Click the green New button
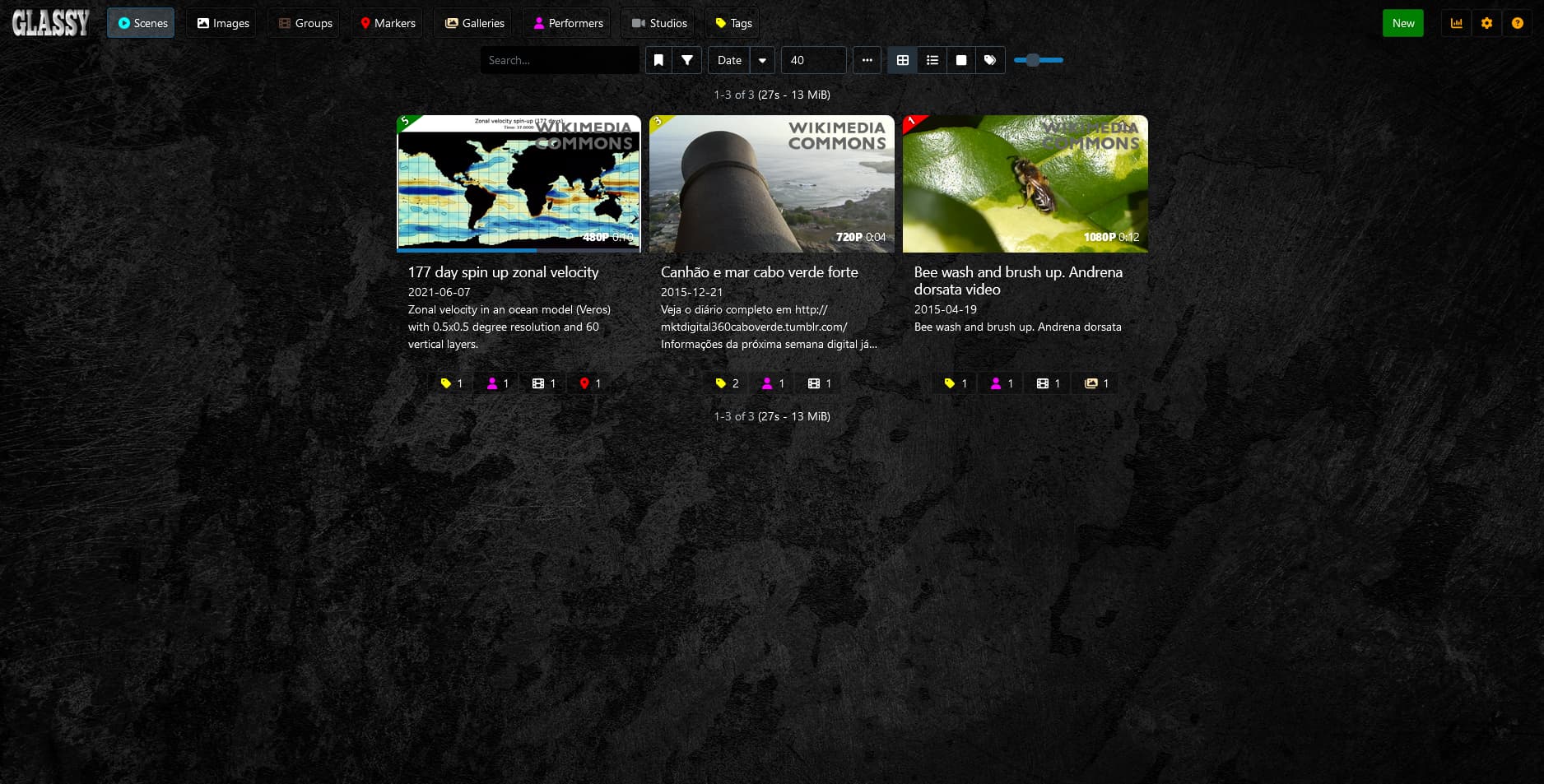Viewport: 1544px width, 784px height. tap(1402, 23)
